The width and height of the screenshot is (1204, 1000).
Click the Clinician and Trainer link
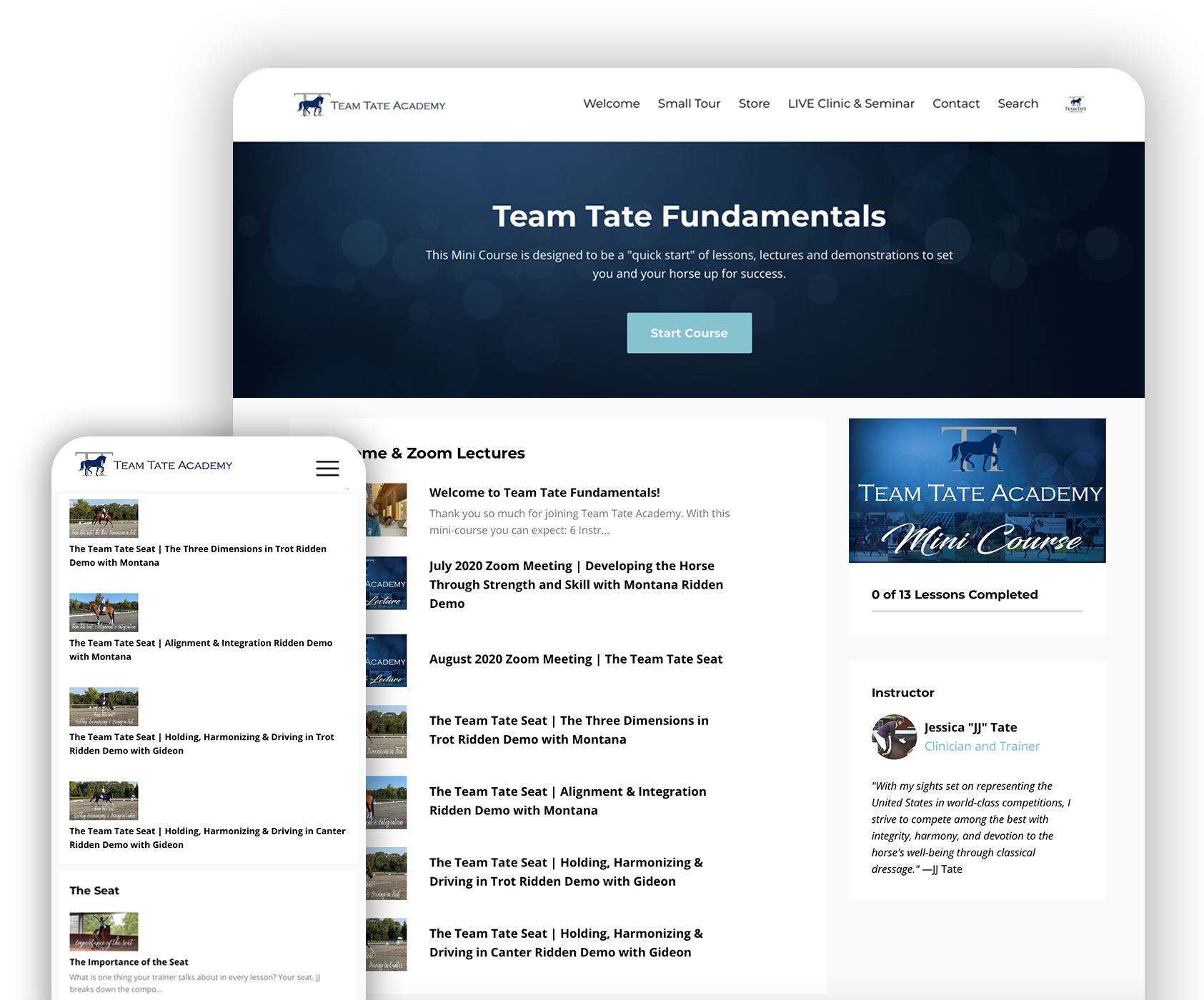(982, 746)
